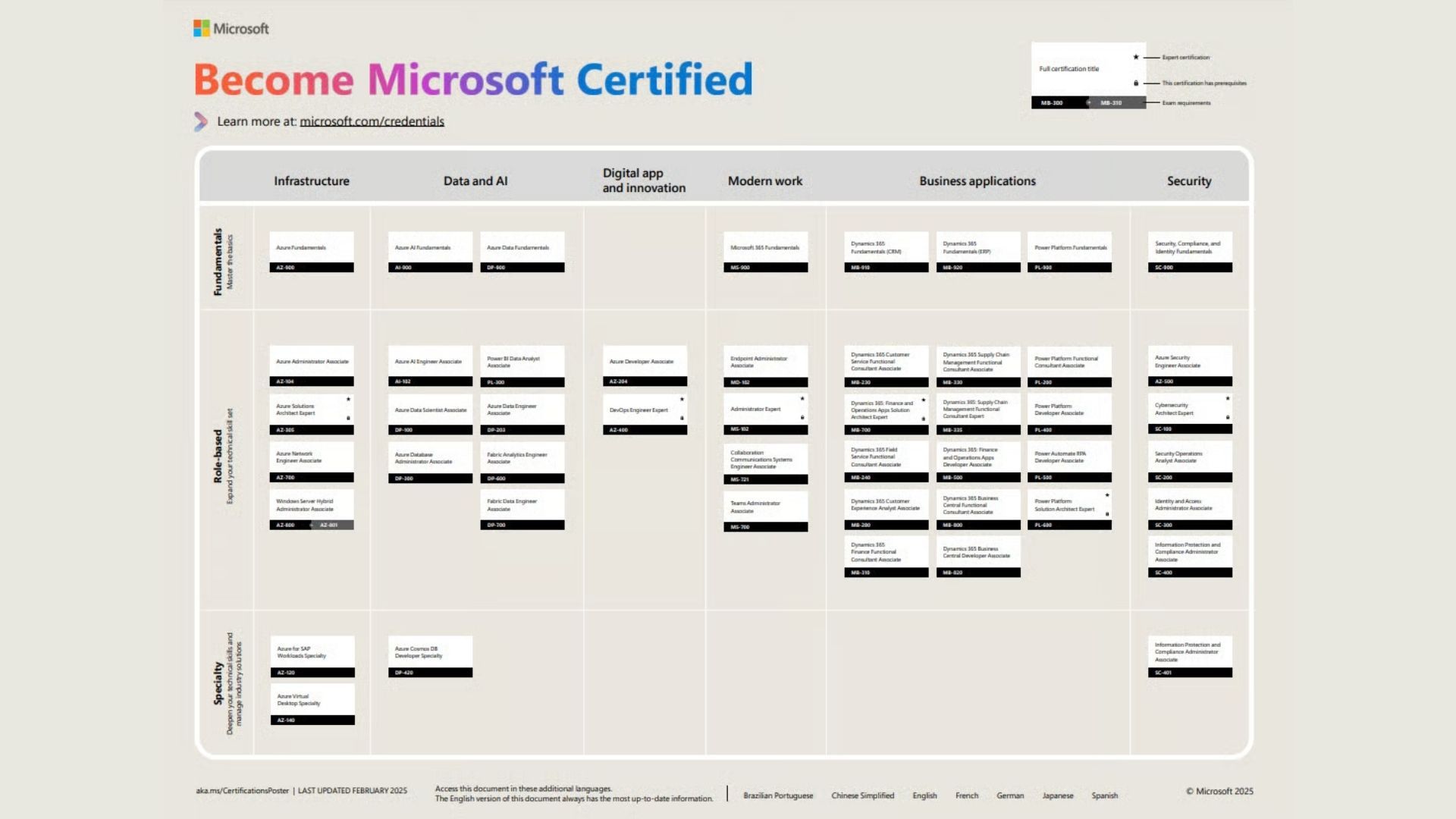Select the Security column header
This screenshot has width=1456, height=819.
(x=1188, y=181)
